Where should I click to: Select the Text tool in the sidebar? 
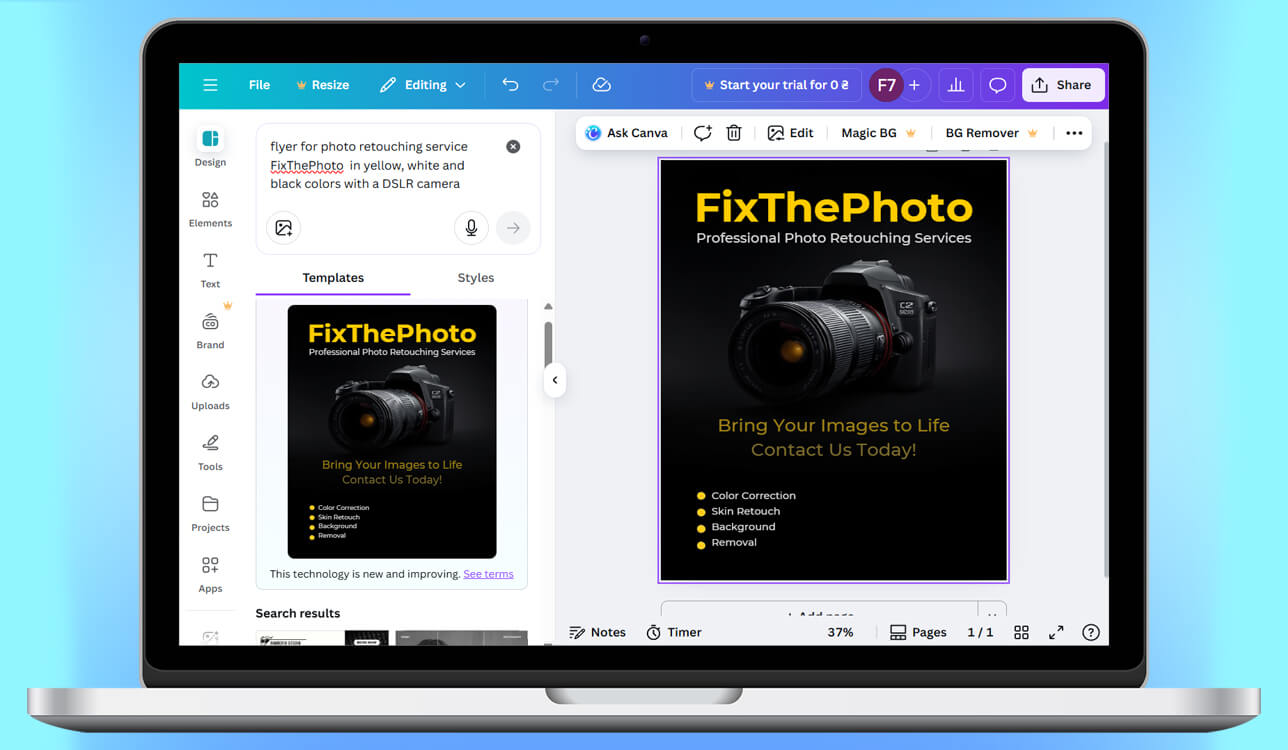(x=210, y=269)
